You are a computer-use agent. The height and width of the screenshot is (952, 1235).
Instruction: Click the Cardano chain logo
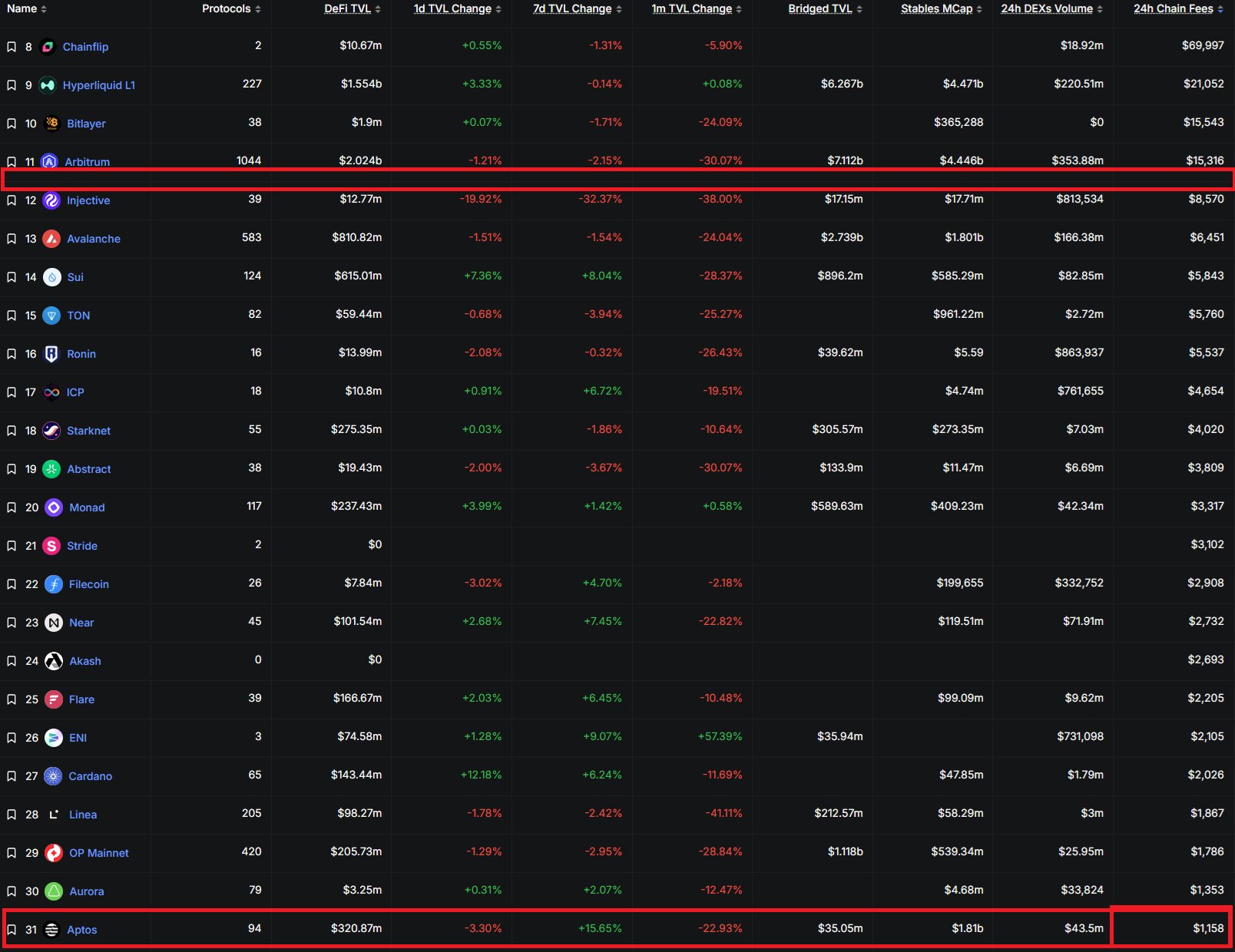53,776
